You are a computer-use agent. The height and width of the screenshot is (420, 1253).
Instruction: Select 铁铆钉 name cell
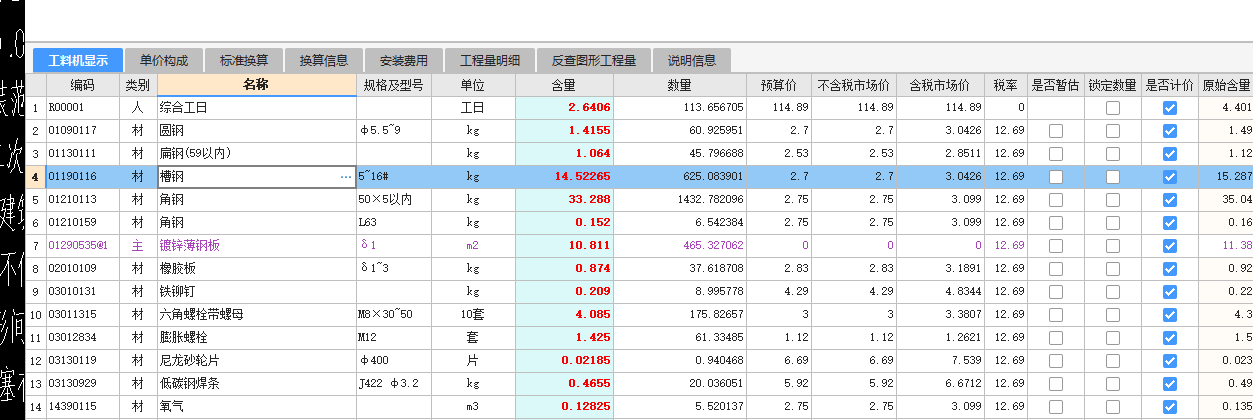[x=257, y=291]
